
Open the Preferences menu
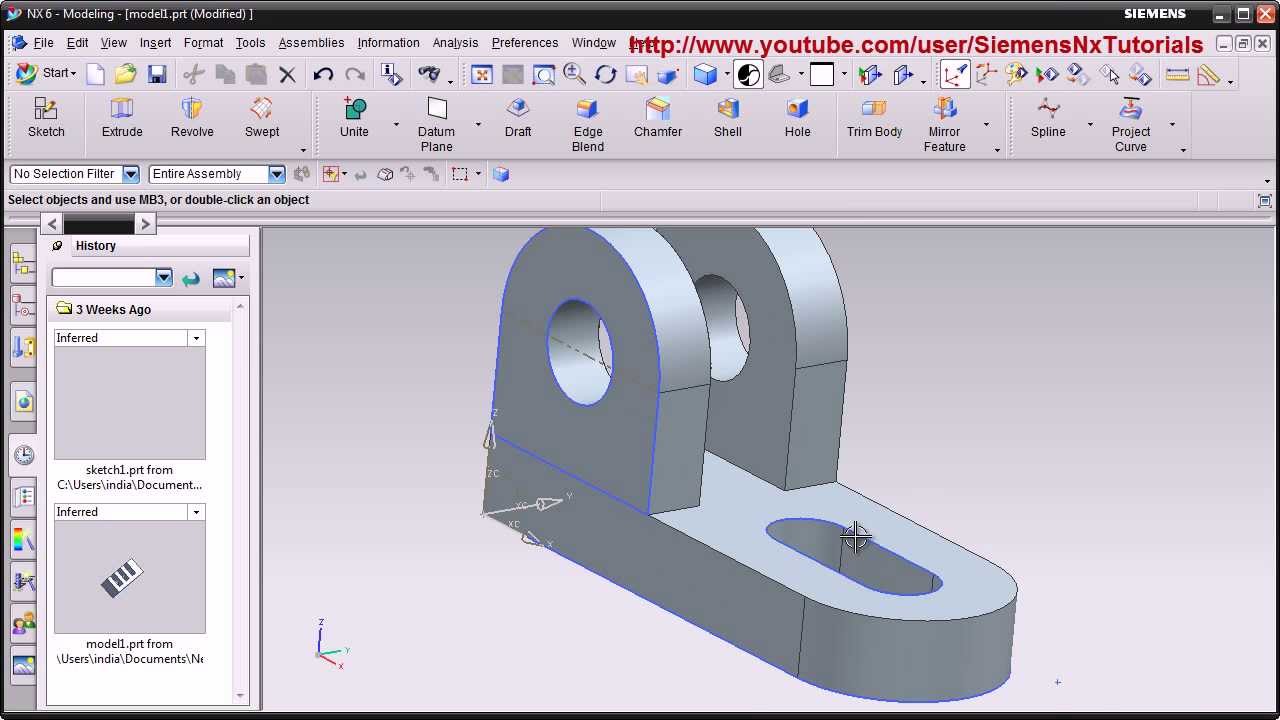[524, 43]
